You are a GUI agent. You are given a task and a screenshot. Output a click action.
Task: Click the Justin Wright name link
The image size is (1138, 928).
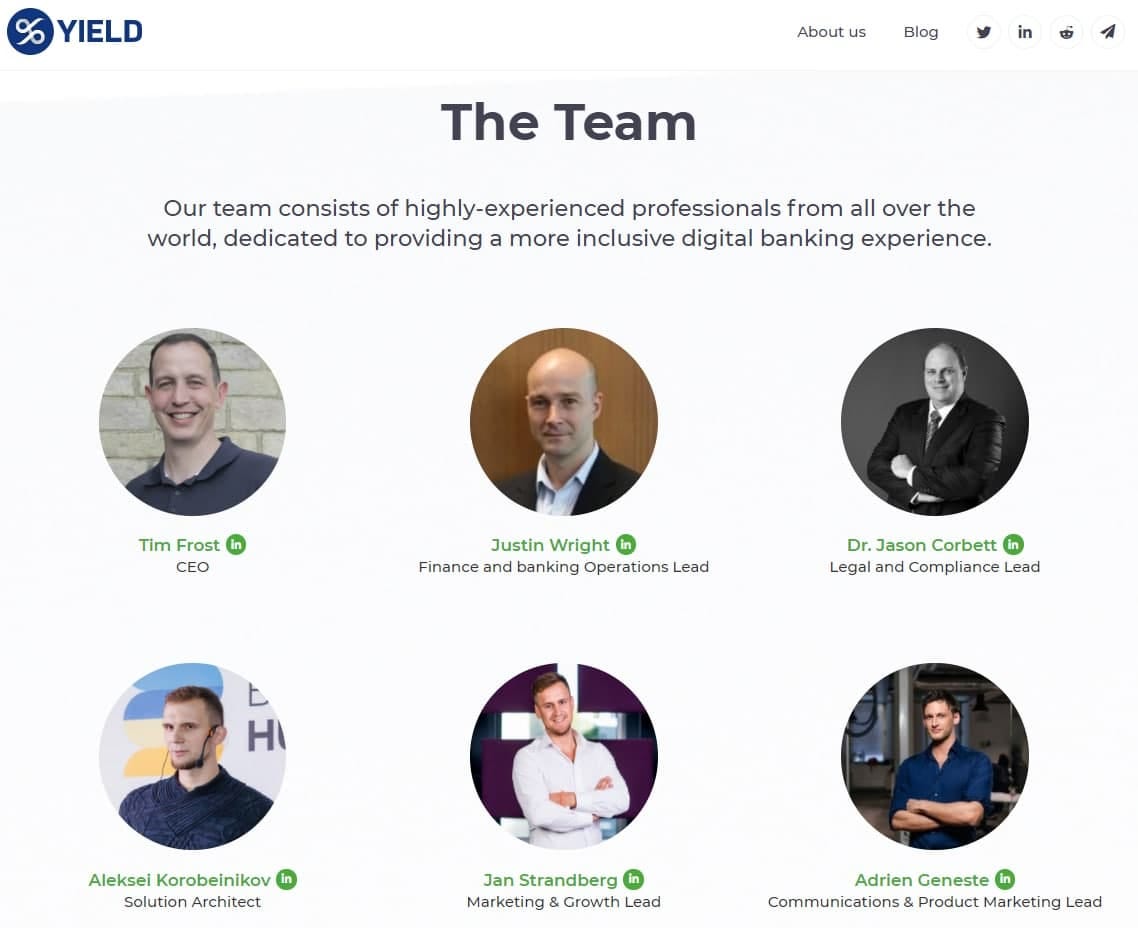(x=550, y=545)
